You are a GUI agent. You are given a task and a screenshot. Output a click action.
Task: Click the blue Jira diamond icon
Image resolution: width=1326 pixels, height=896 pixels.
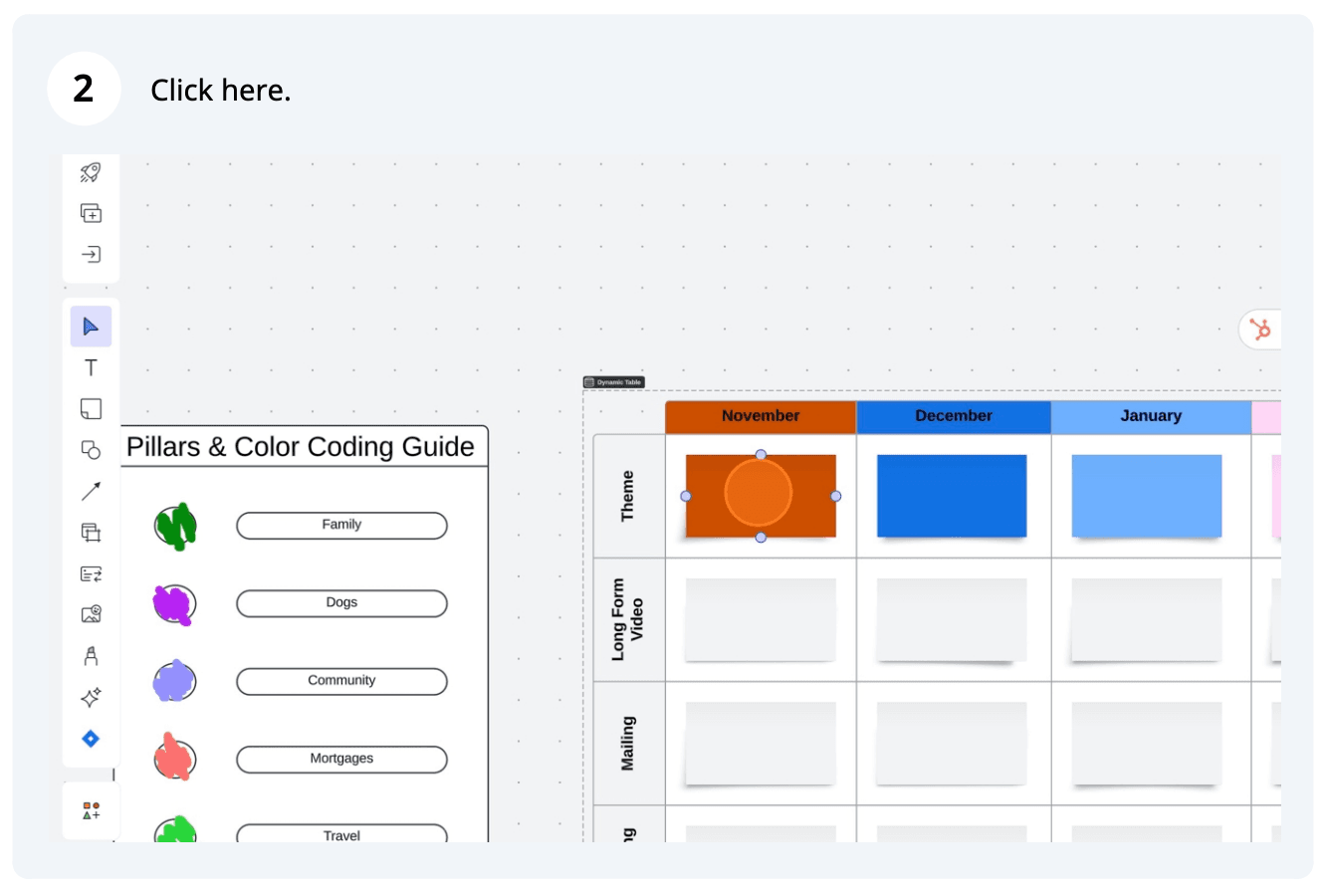pos(91,739)
